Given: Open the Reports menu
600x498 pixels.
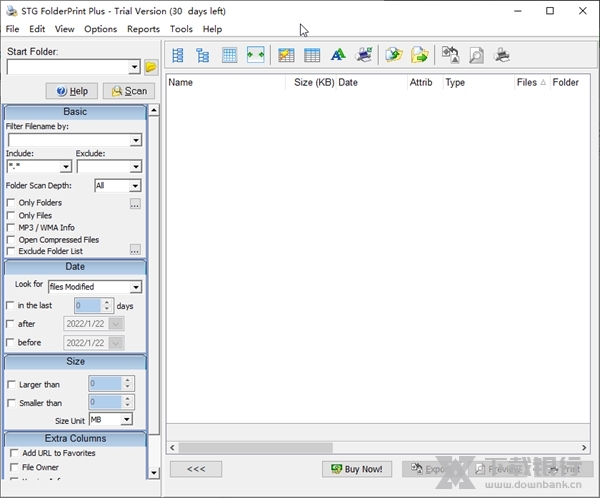Looking at the screenshot, I should (x=143, y=29).
